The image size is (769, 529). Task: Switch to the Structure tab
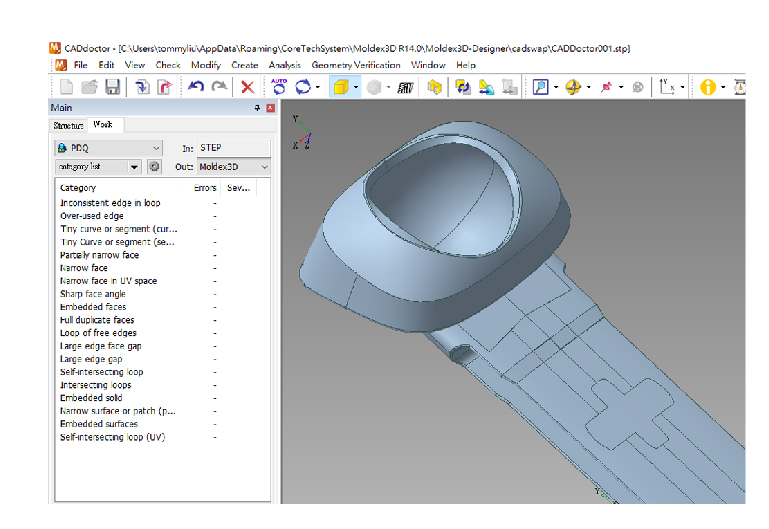[x=69, y=126]
